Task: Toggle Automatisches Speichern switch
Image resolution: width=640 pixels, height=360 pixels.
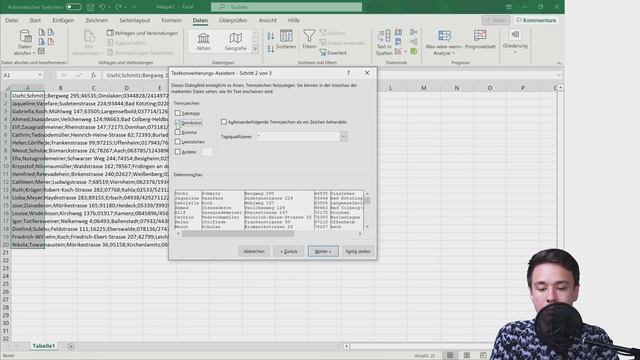Action: (73, 7)
